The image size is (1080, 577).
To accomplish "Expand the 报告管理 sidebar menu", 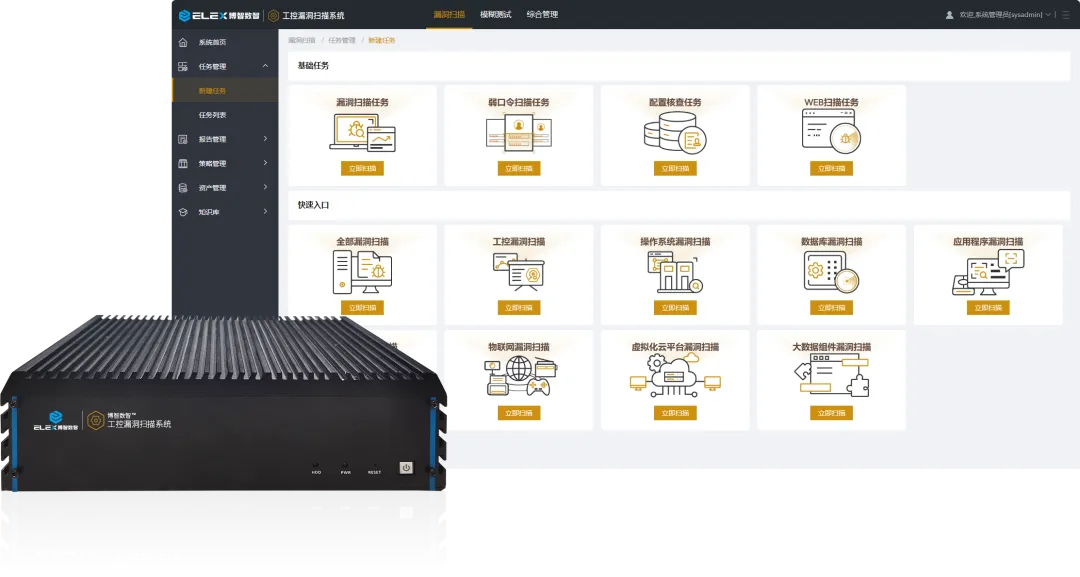I will (265, 139).
